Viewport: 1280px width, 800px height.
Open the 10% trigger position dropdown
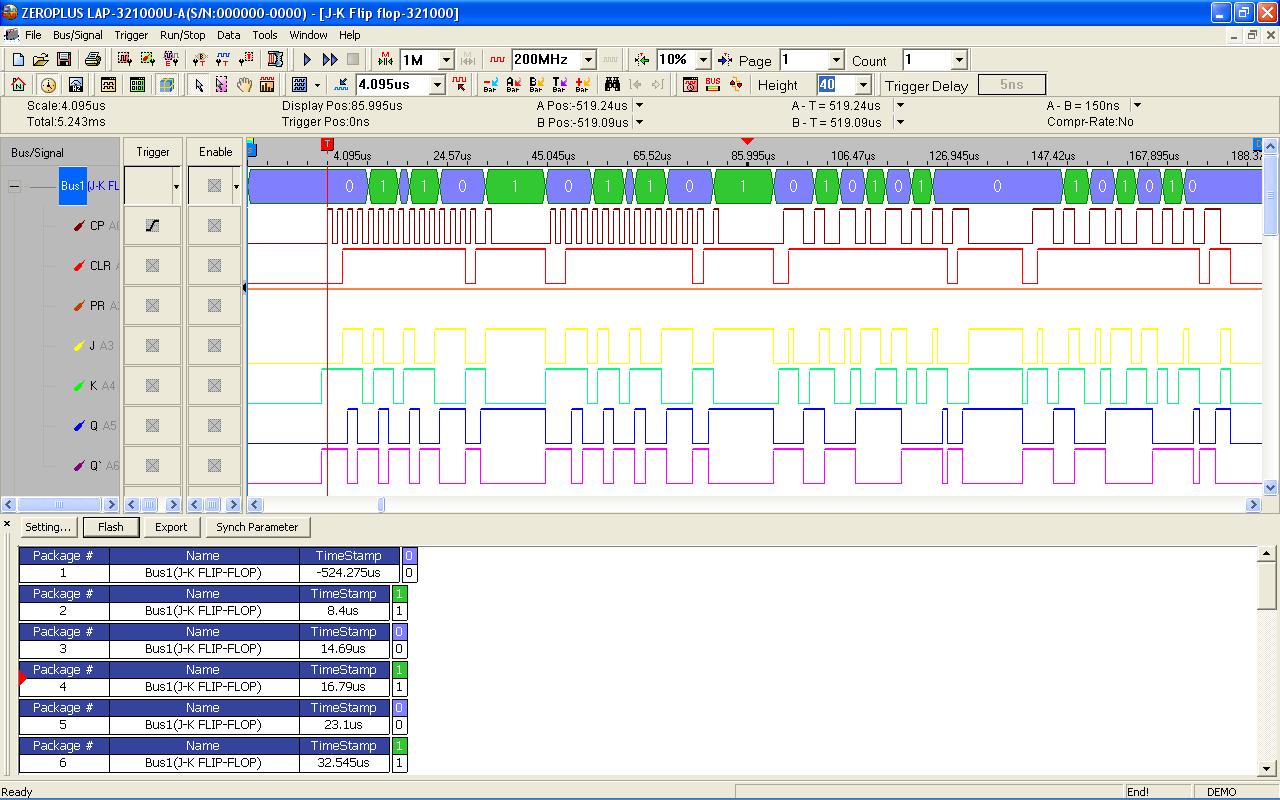703,60
